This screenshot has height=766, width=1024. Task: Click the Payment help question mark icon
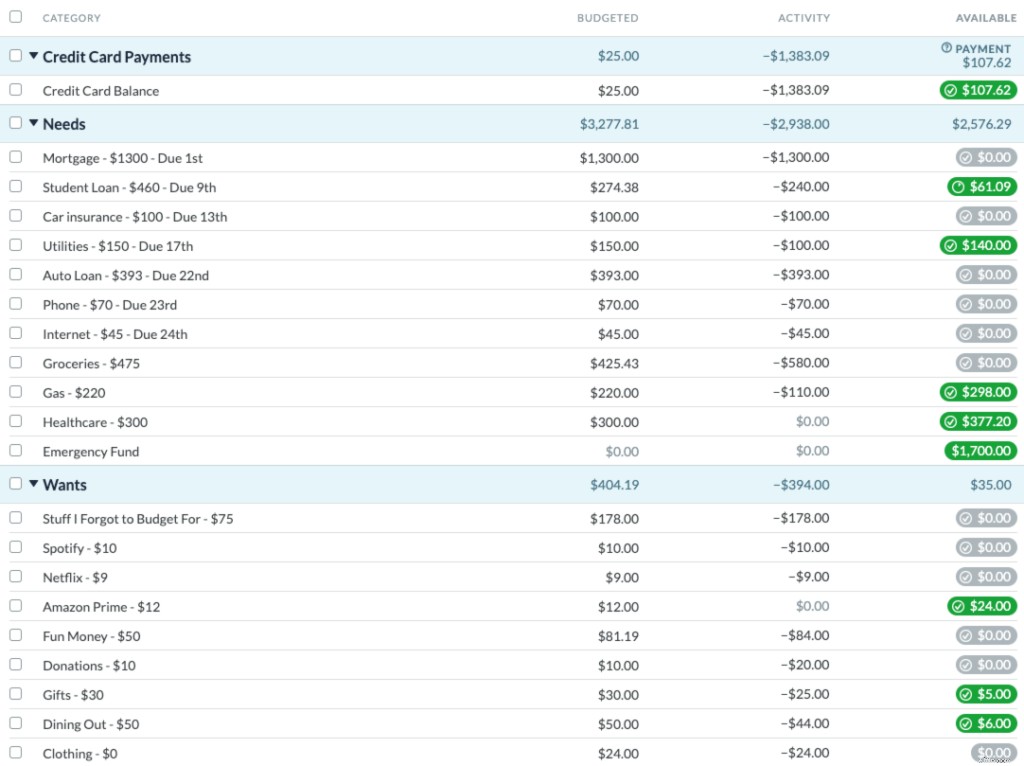click(x=946, y=48)
